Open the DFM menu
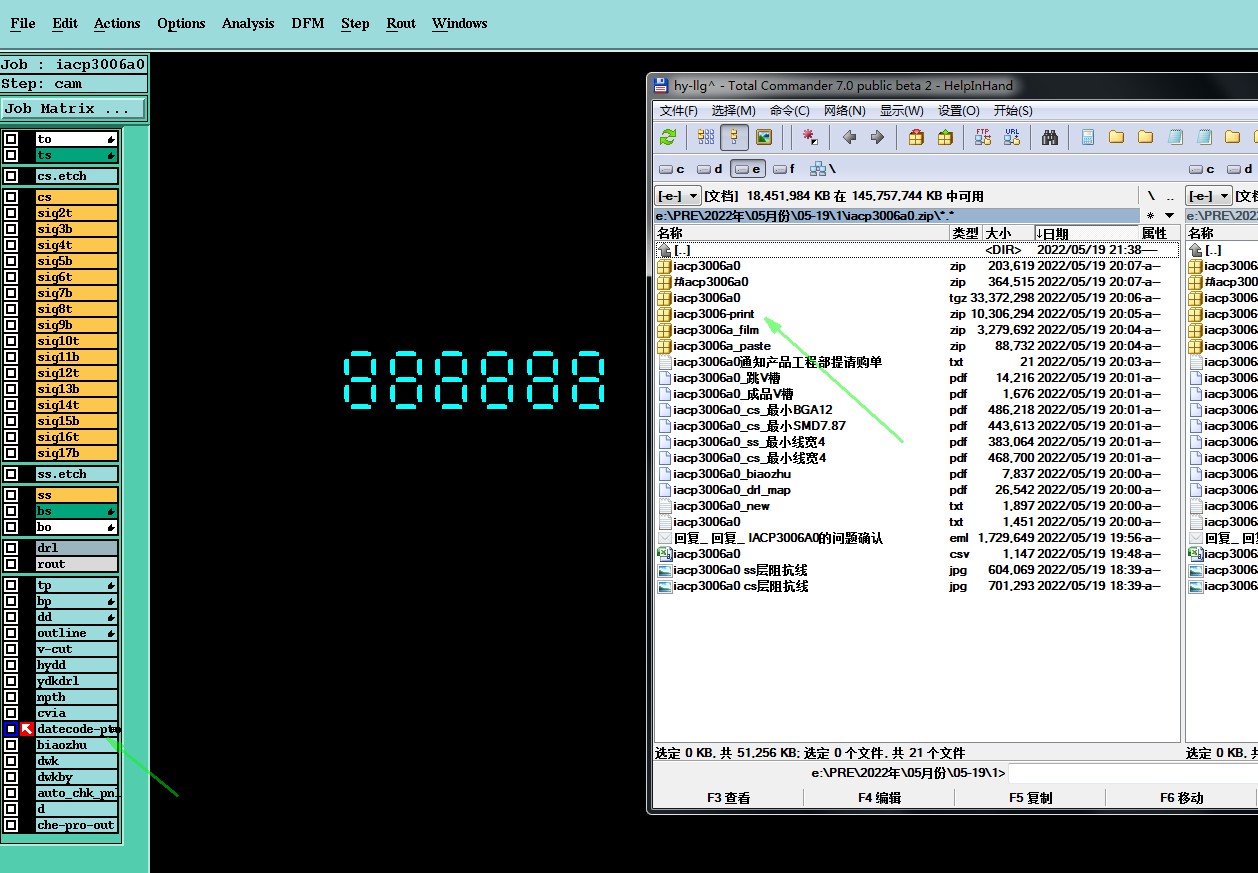1258x873 pixels. [308, 23]
